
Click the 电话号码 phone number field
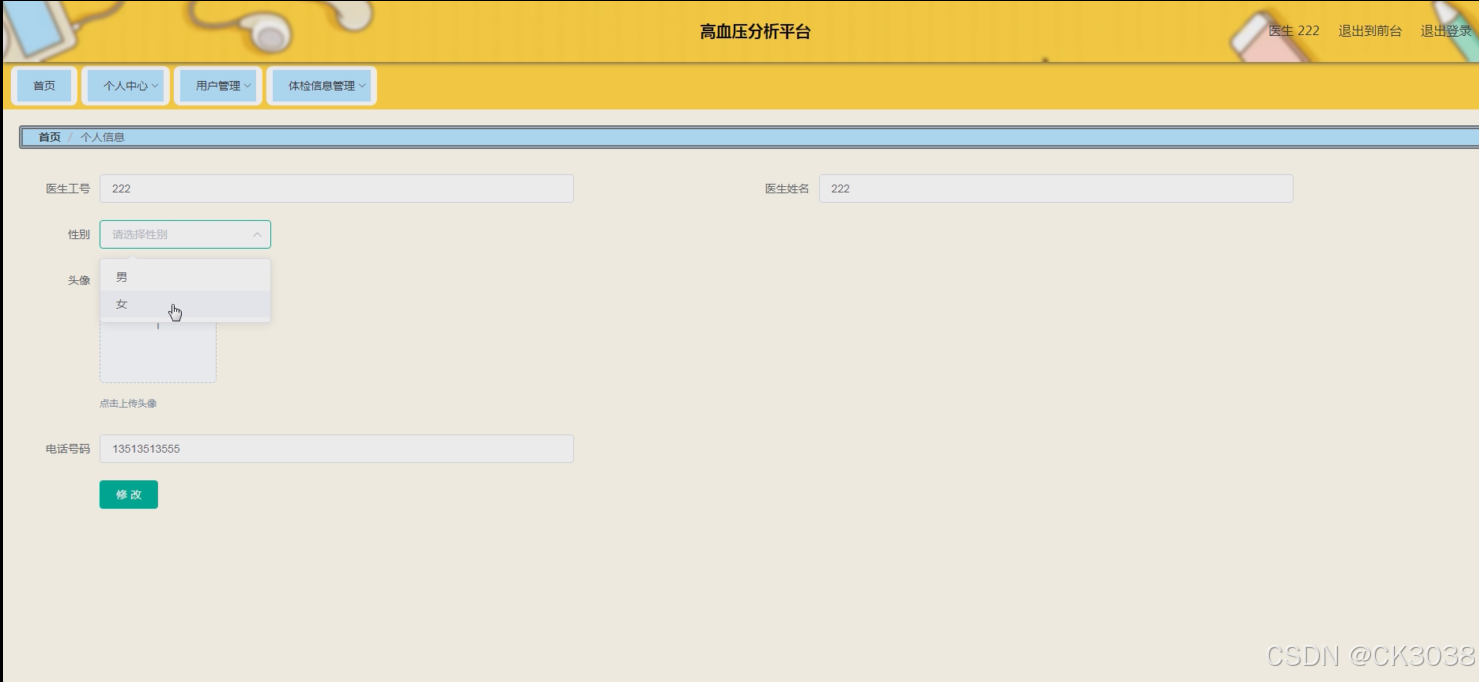click(x=337, y=448)
